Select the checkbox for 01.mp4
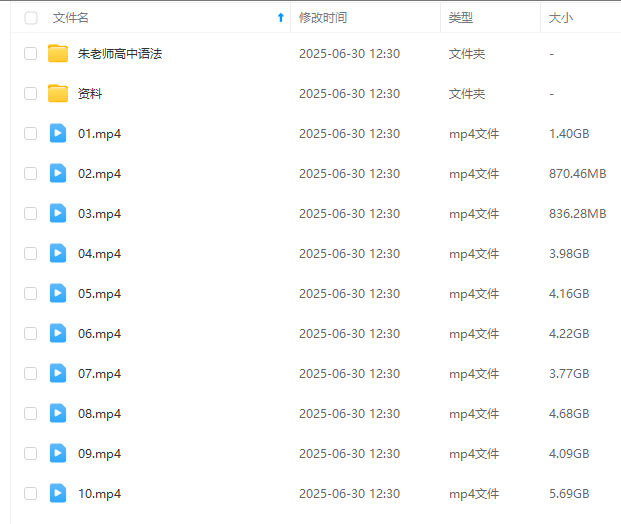Screen dimensions: 621x524 click(x=30, y=133)
